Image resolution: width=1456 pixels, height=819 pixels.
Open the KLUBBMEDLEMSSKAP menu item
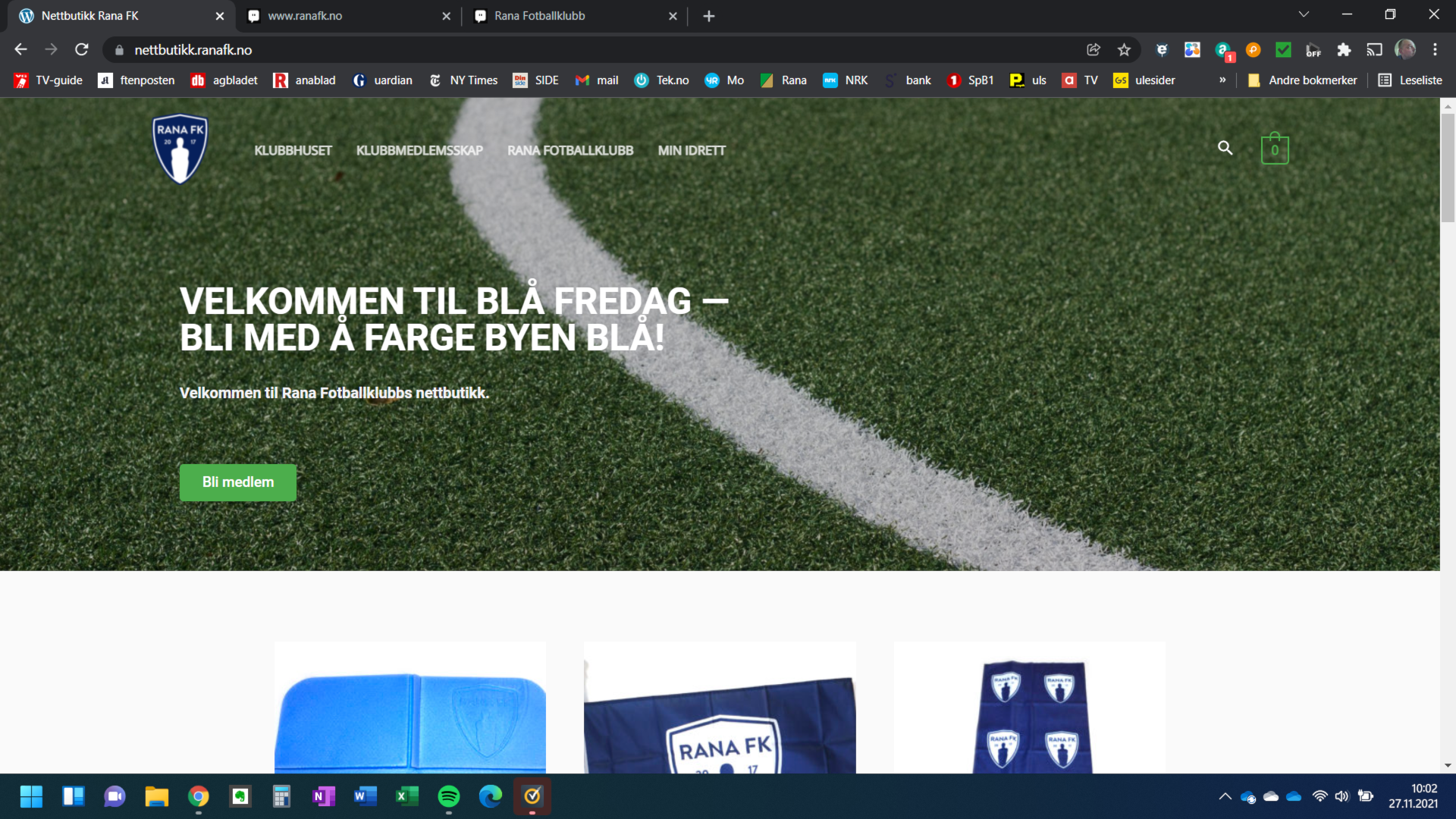click(419, 150)
